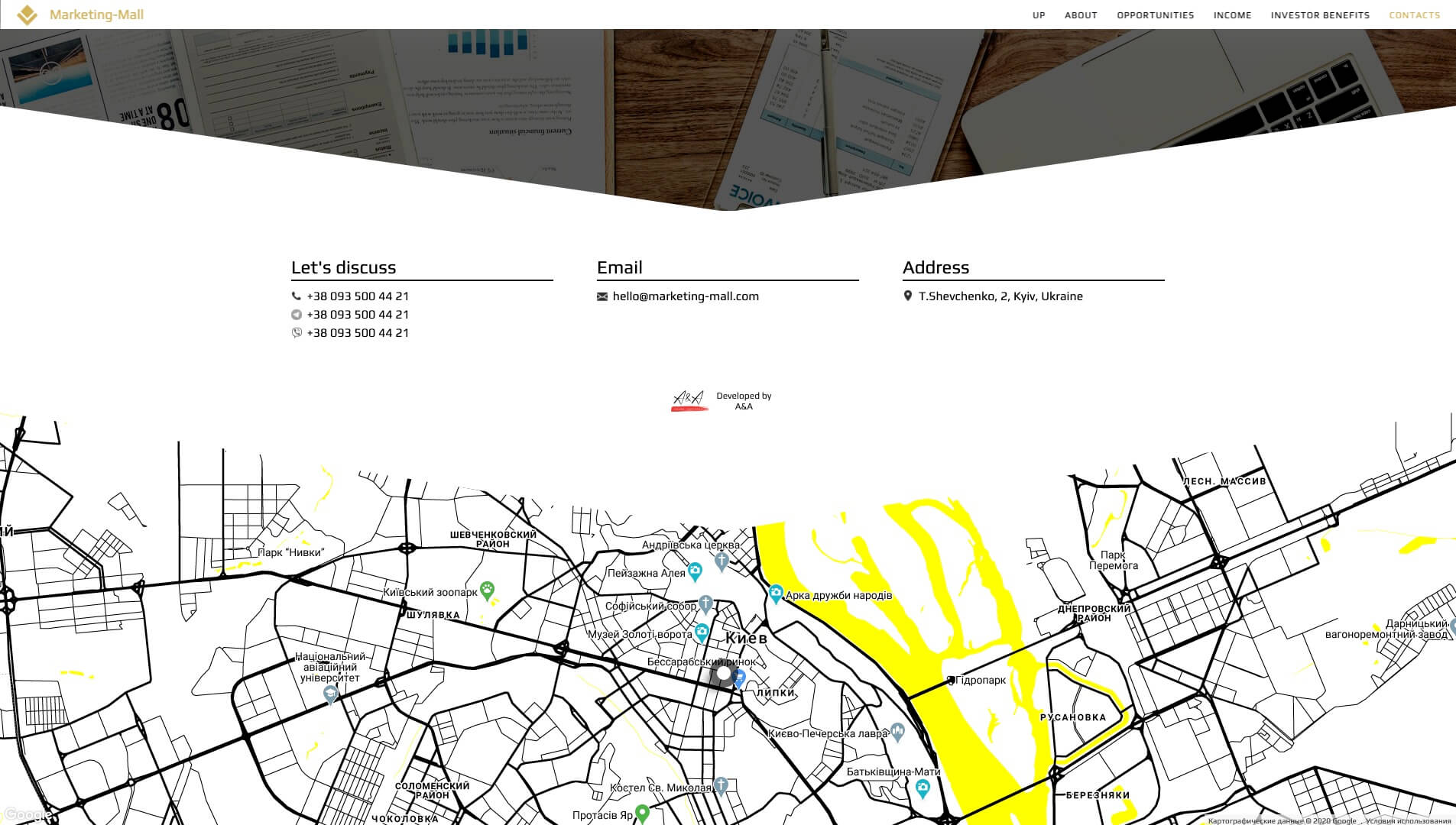
Task: Click the Арка дружби народів camera marker
Action: click(776, 594)
